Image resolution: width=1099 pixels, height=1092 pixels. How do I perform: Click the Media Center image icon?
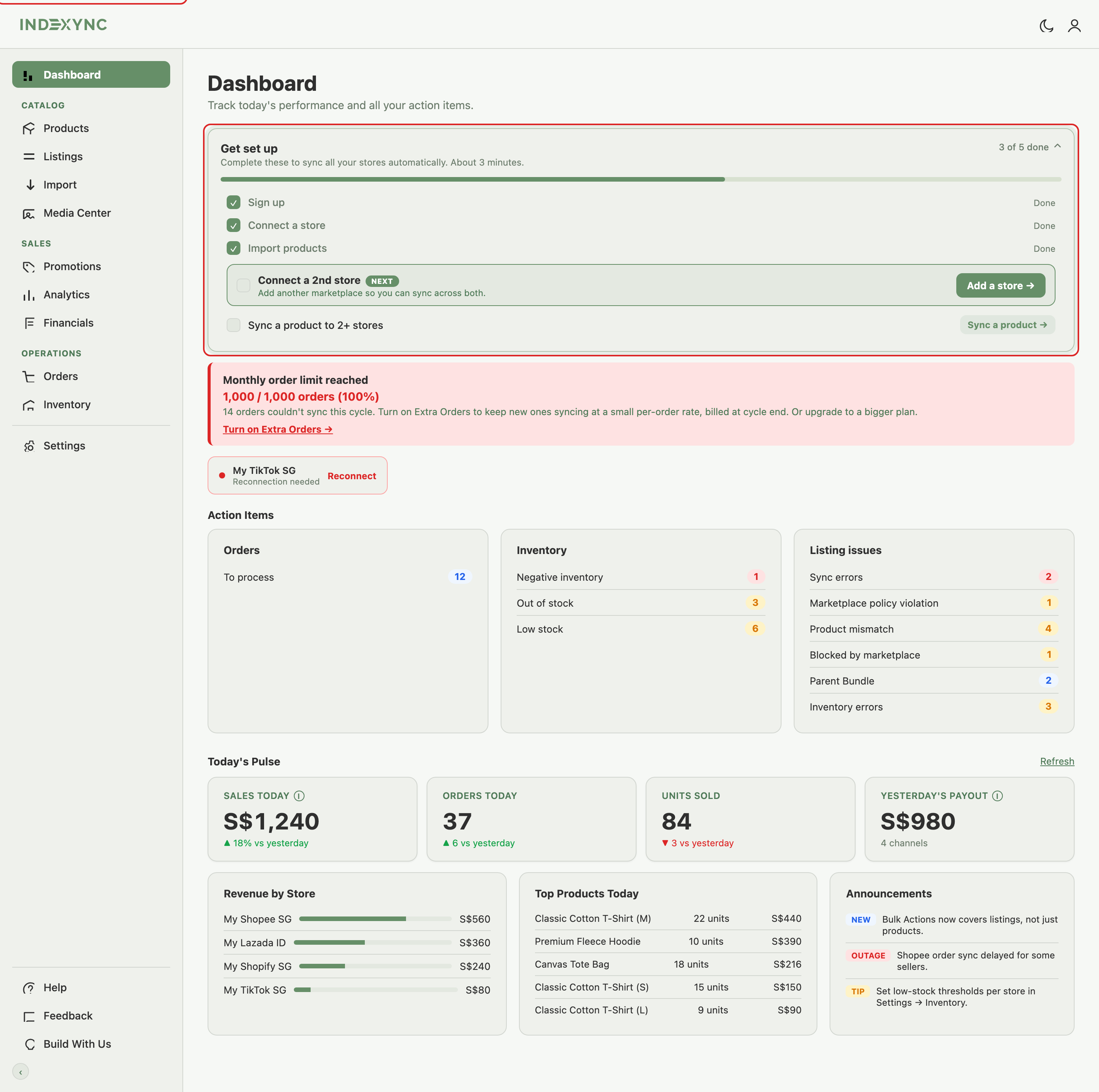(x=29, y=213)
